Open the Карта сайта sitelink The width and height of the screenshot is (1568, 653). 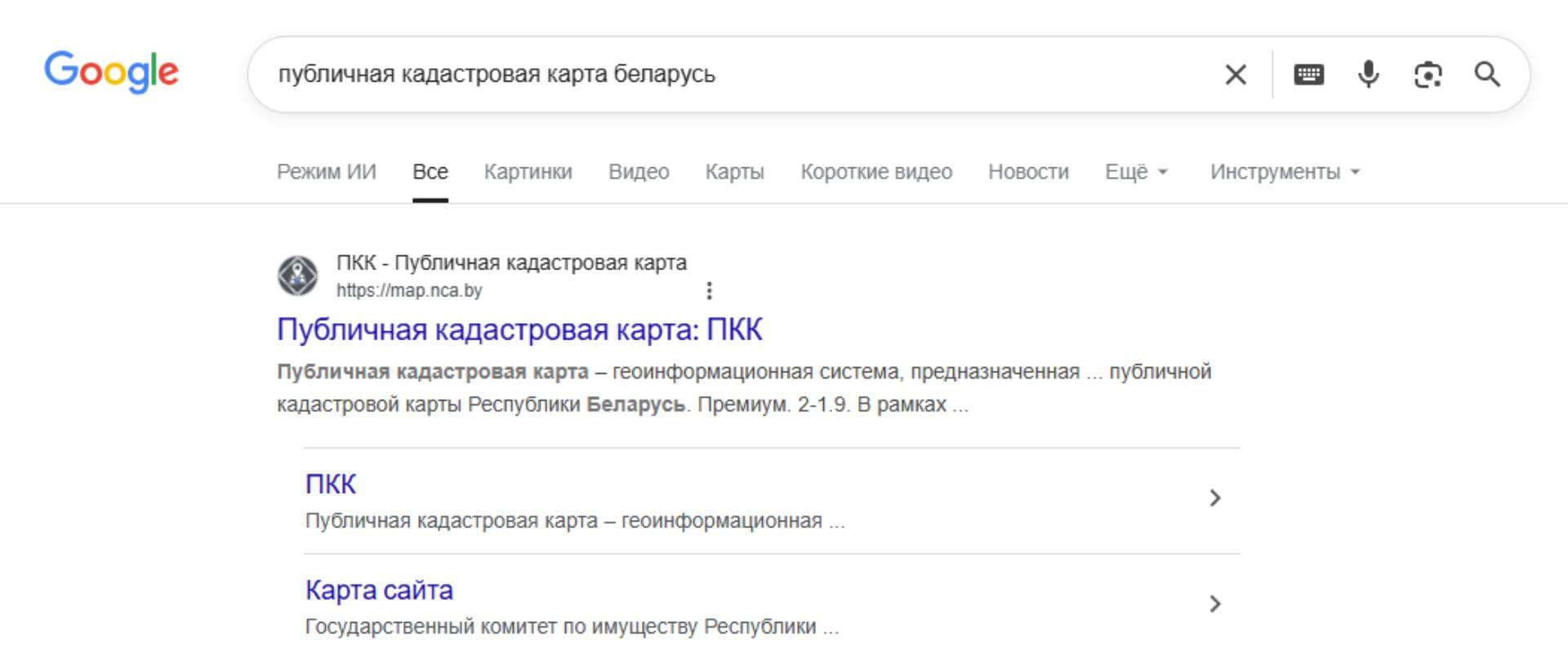[x=379, y=590]
